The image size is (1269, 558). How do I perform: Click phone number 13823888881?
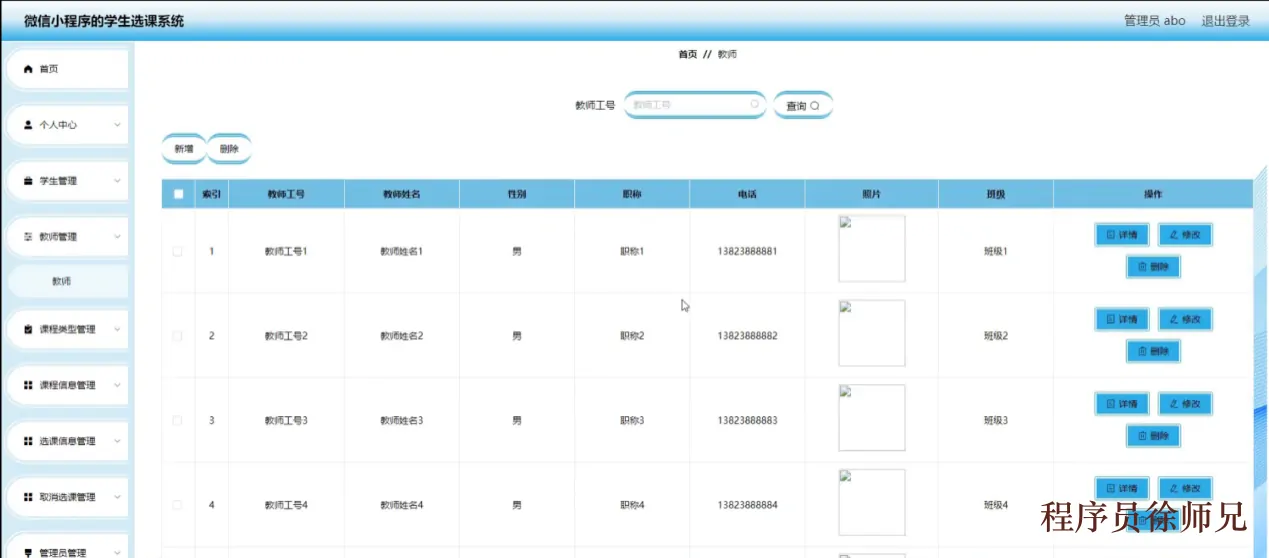pyautogui.click(x=747, y=251)
